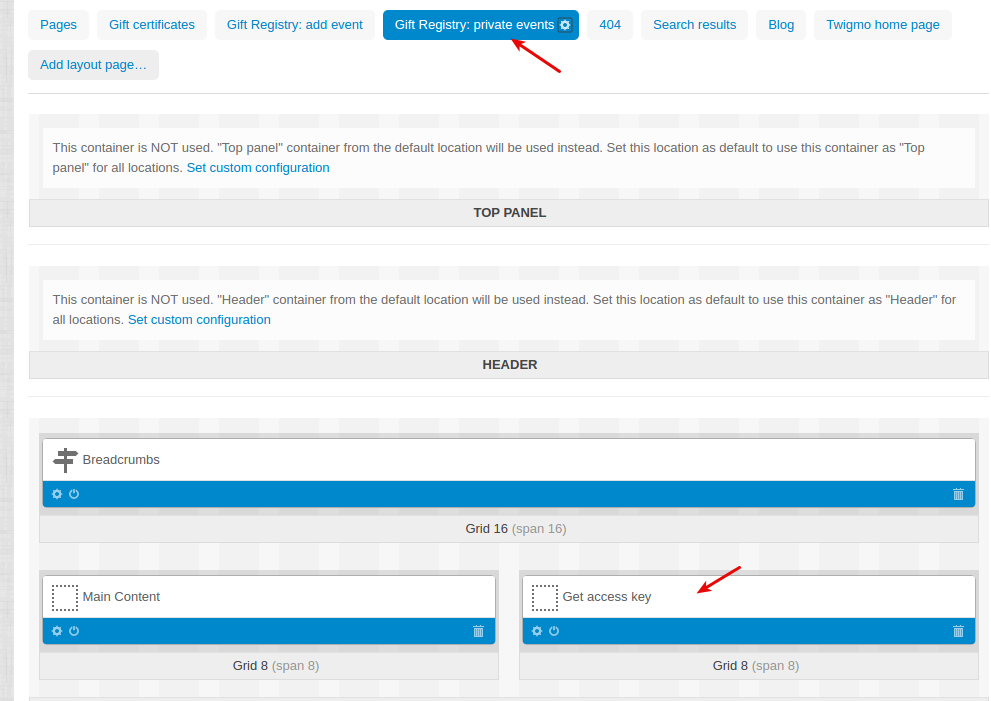
Task: Open Breadcrumbs block settings gear
Action: [x=57, y=494]
